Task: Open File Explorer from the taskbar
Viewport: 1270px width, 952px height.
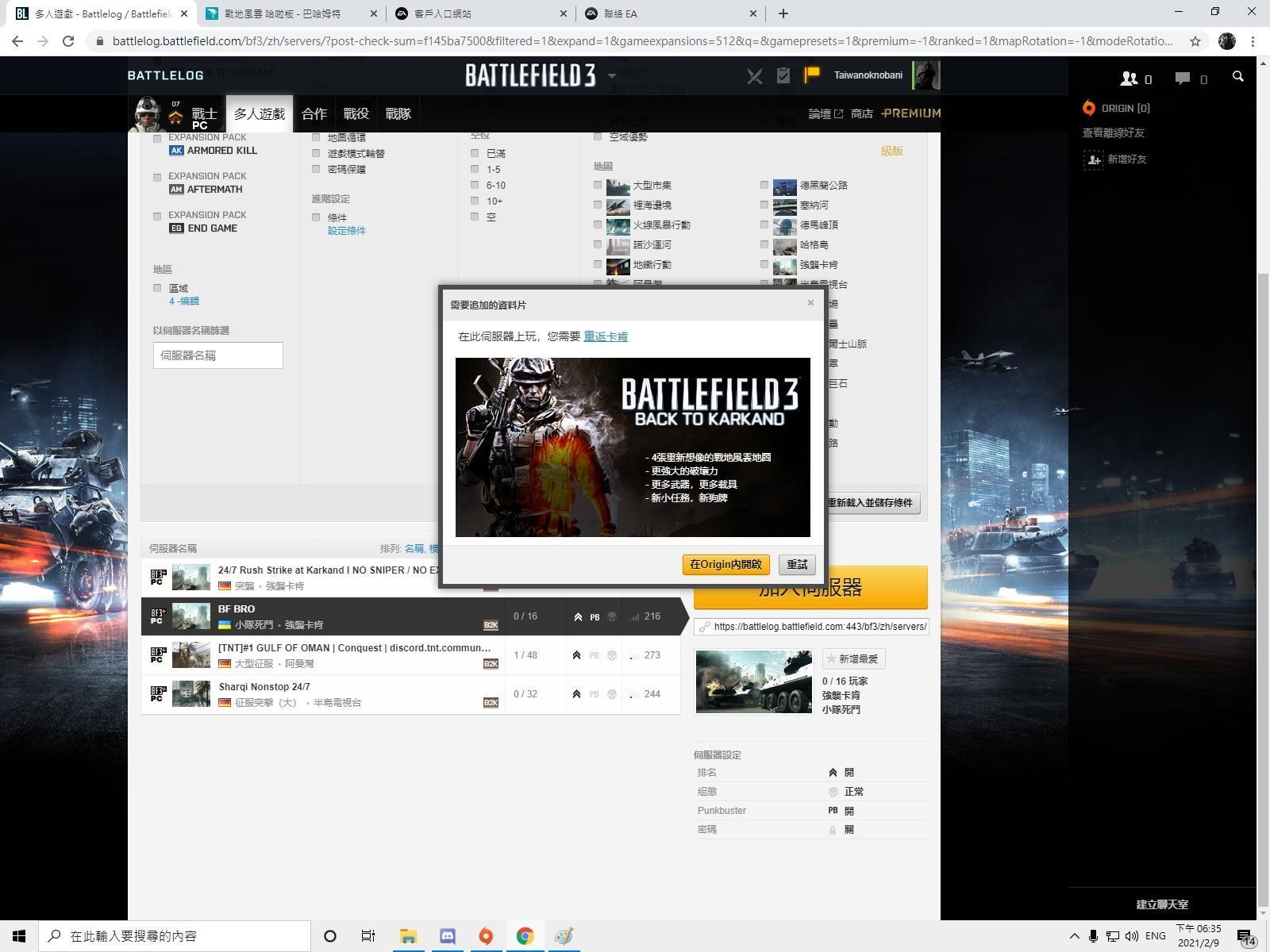Action: coord(408,936)
